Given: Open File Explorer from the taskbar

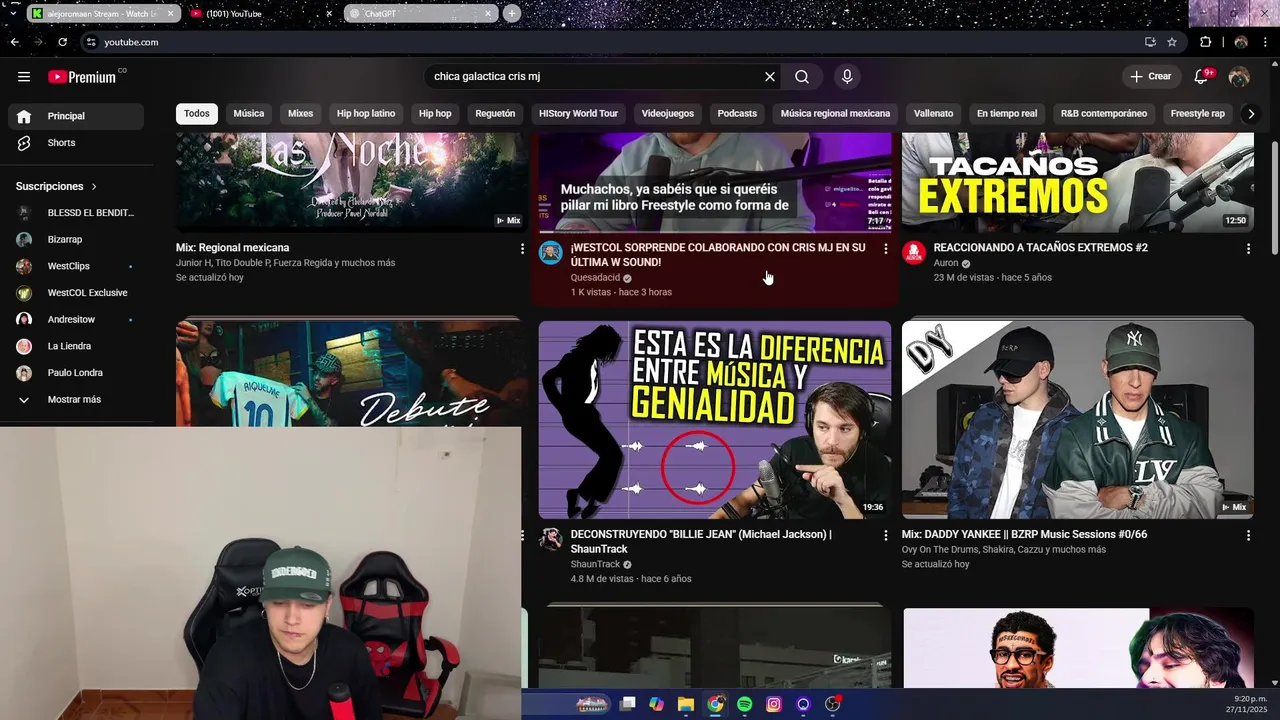Looking at the screenshot, I should coord(685,705).
